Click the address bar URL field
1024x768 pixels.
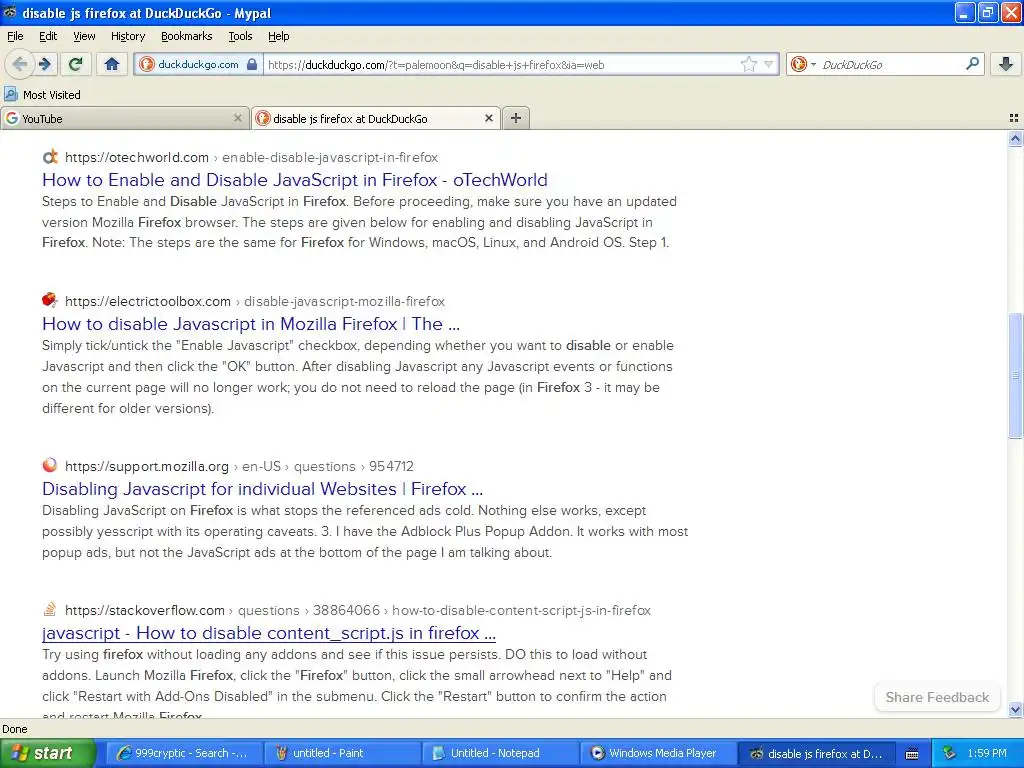[x=500, y=64]
